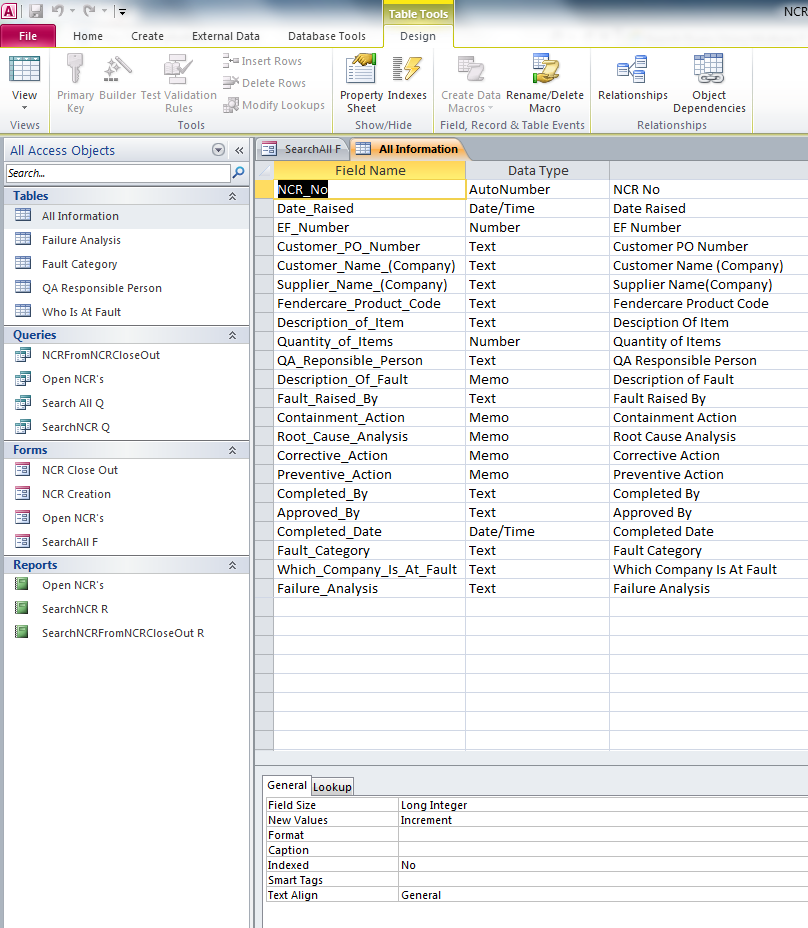Select row selector for NCR_No field
This screenshot has height=928, width=808.
(x=265, y=189)
